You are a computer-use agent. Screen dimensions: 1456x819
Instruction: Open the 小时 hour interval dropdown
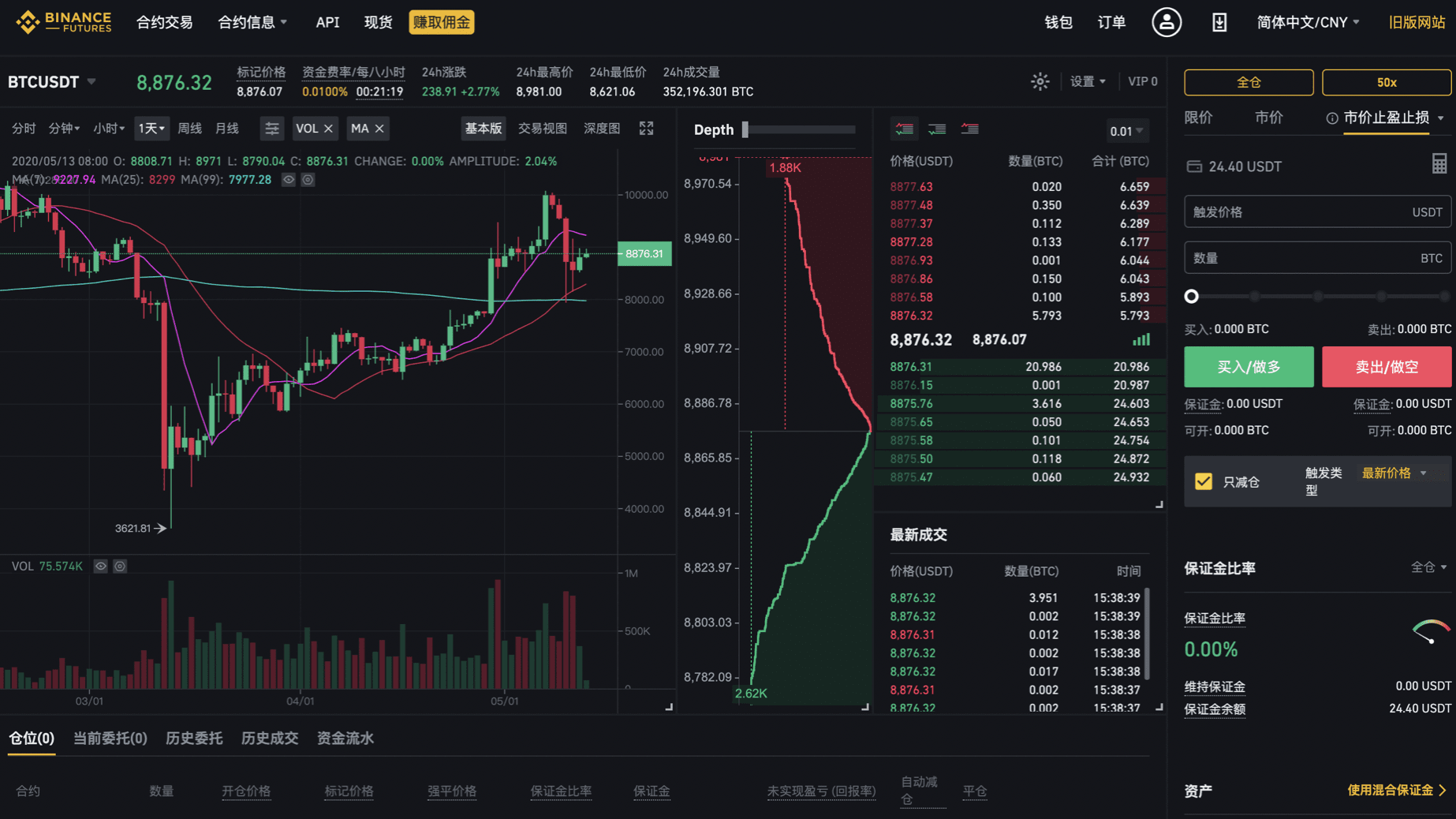(x=109, y=129)
